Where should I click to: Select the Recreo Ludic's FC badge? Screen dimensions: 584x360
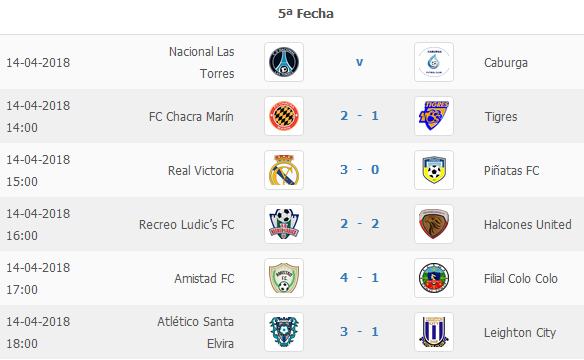[284, 224]
